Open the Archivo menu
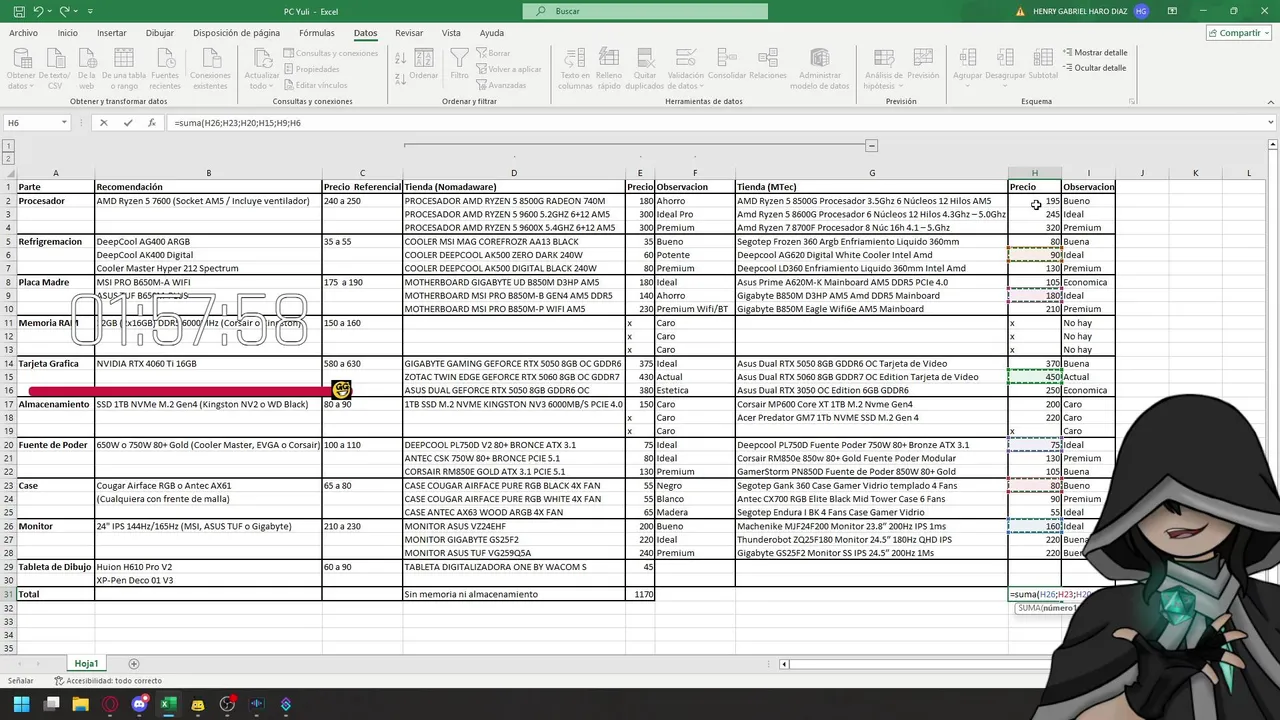This screenshot has height=720, width=1280. click(23, 33)
